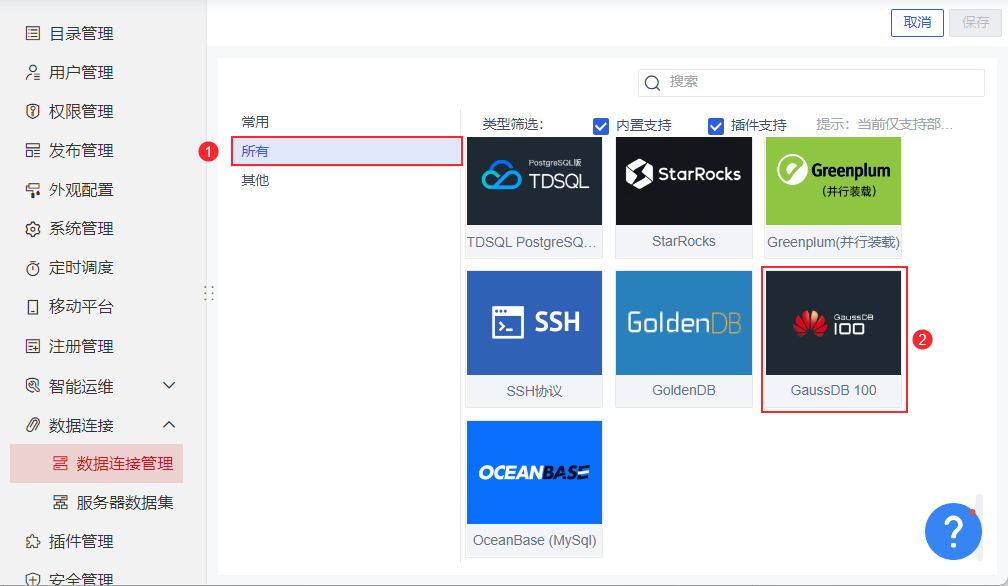Viewport: 1008px width, 586px height.
Task: Click the 定时调度 stopwatch icon
Action: [x=33, y=268]
